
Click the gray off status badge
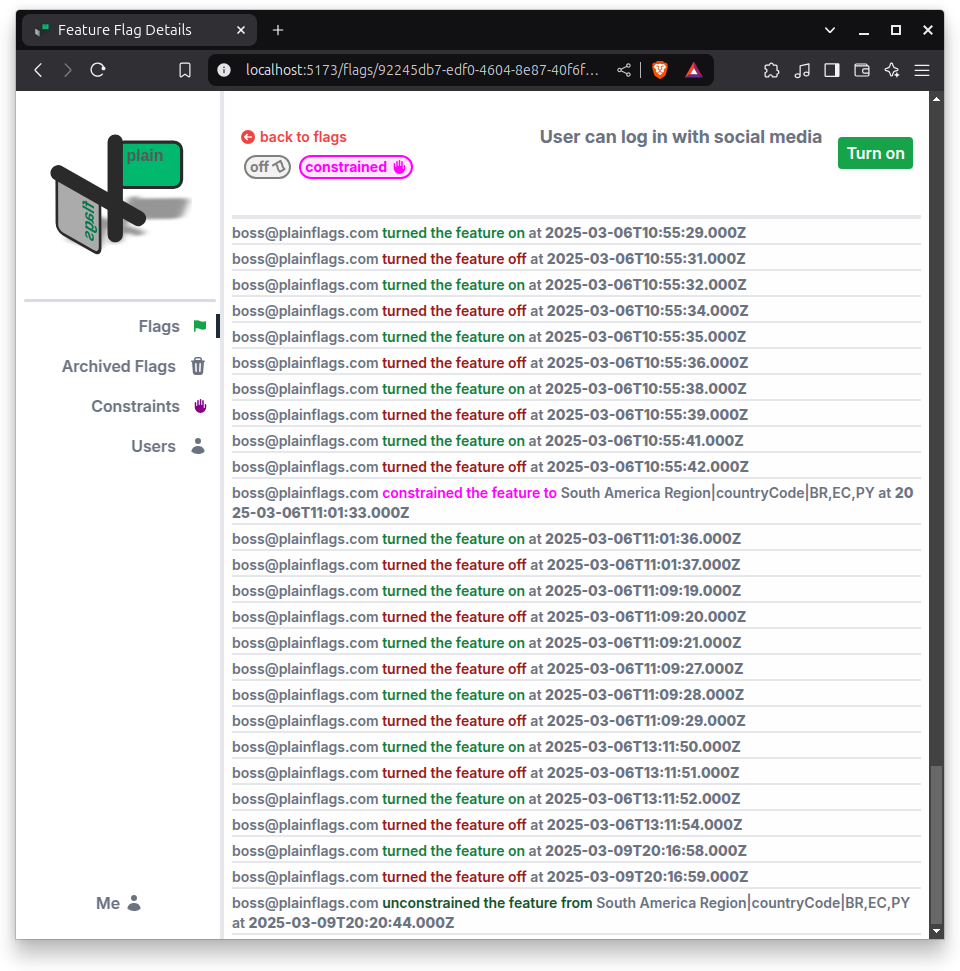(x=267, y=167)
